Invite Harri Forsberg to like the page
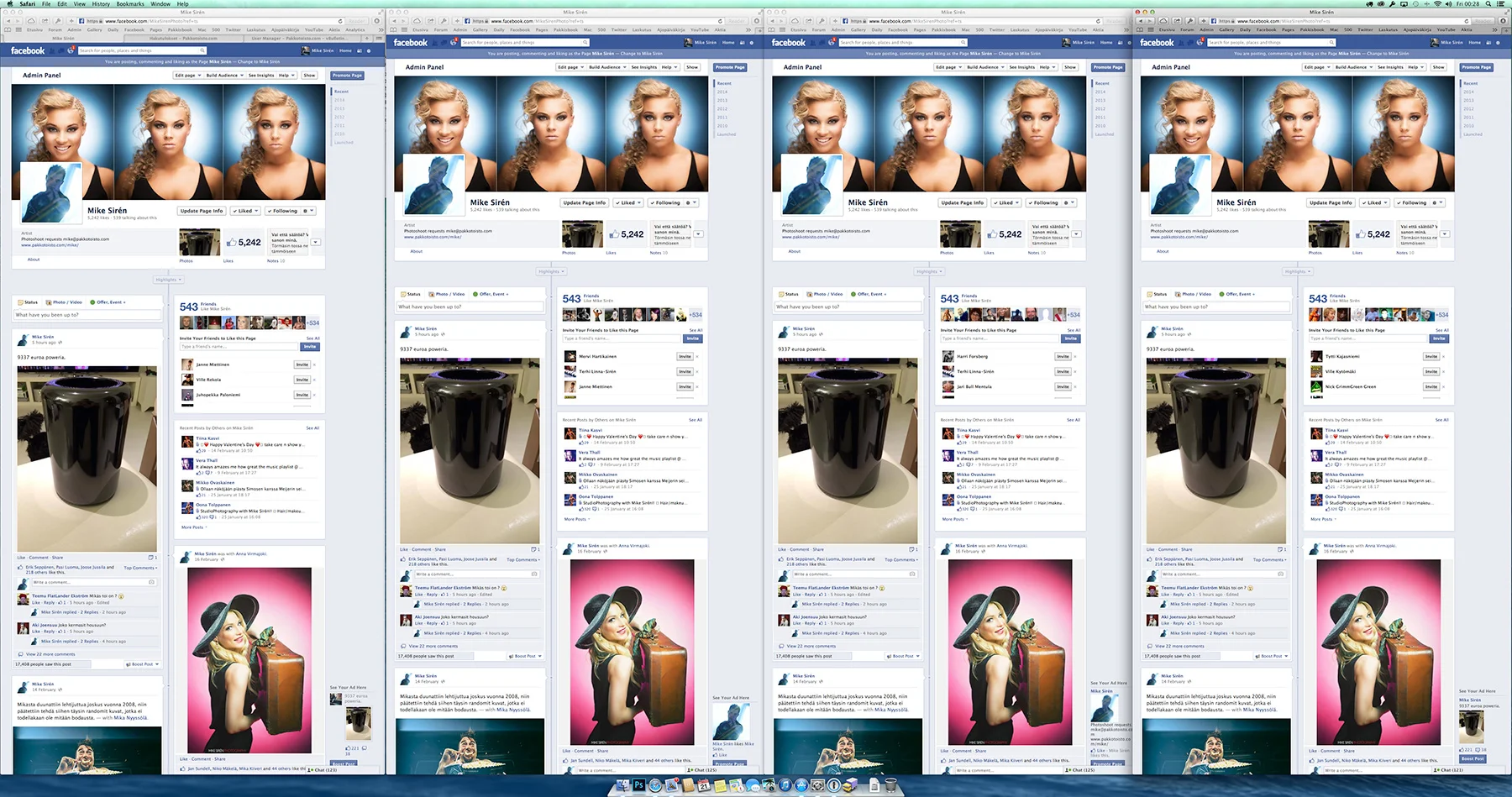The width and height of the screenshot is (1512, 797). [1063, 356]
